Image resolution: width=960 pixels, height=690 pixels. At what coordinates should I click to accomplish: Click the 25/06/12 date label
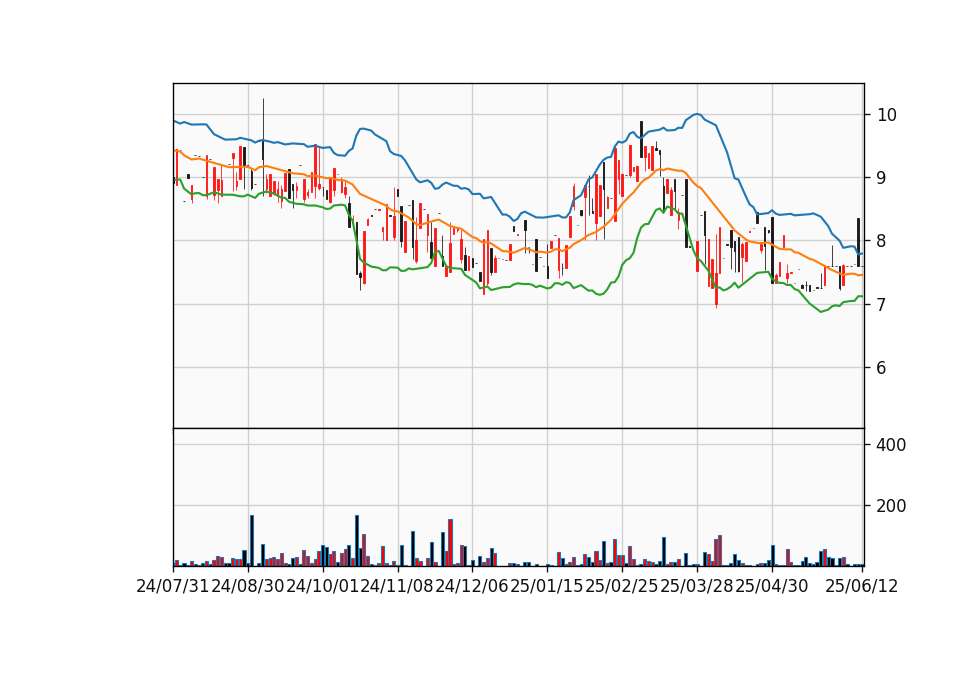point(862,586)
